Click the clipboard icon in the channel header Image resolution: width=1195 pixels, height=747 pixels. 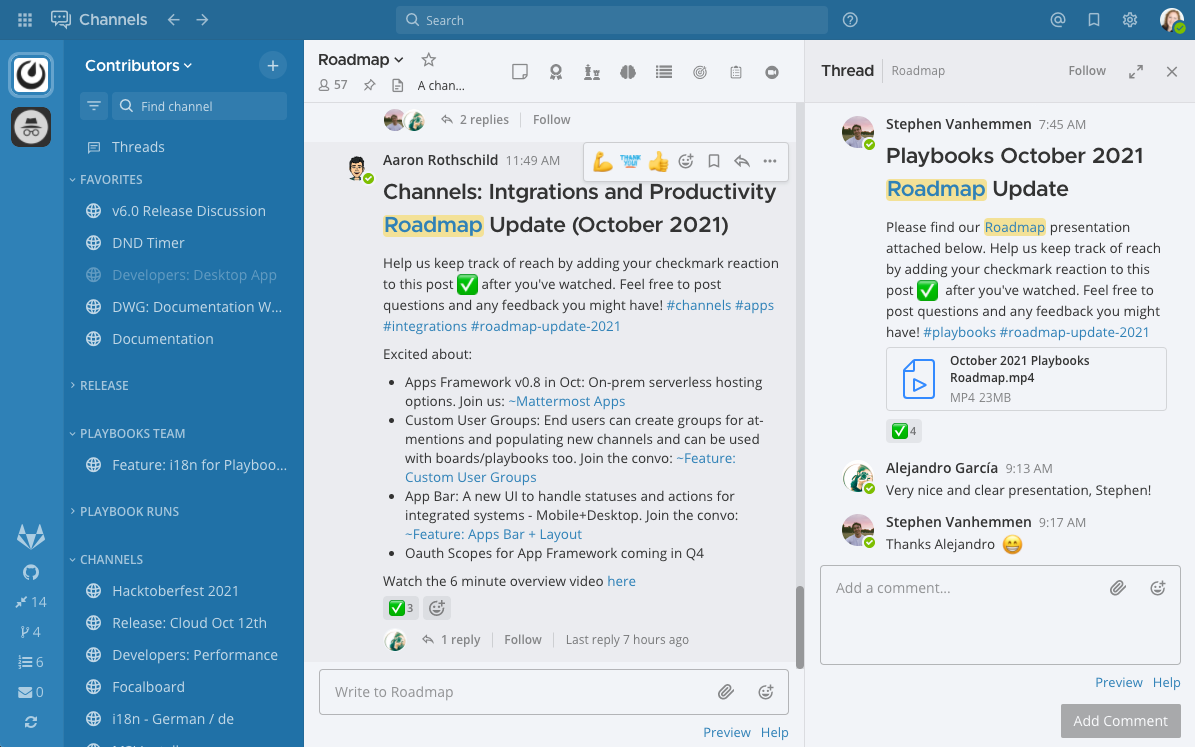pos(735,71)
